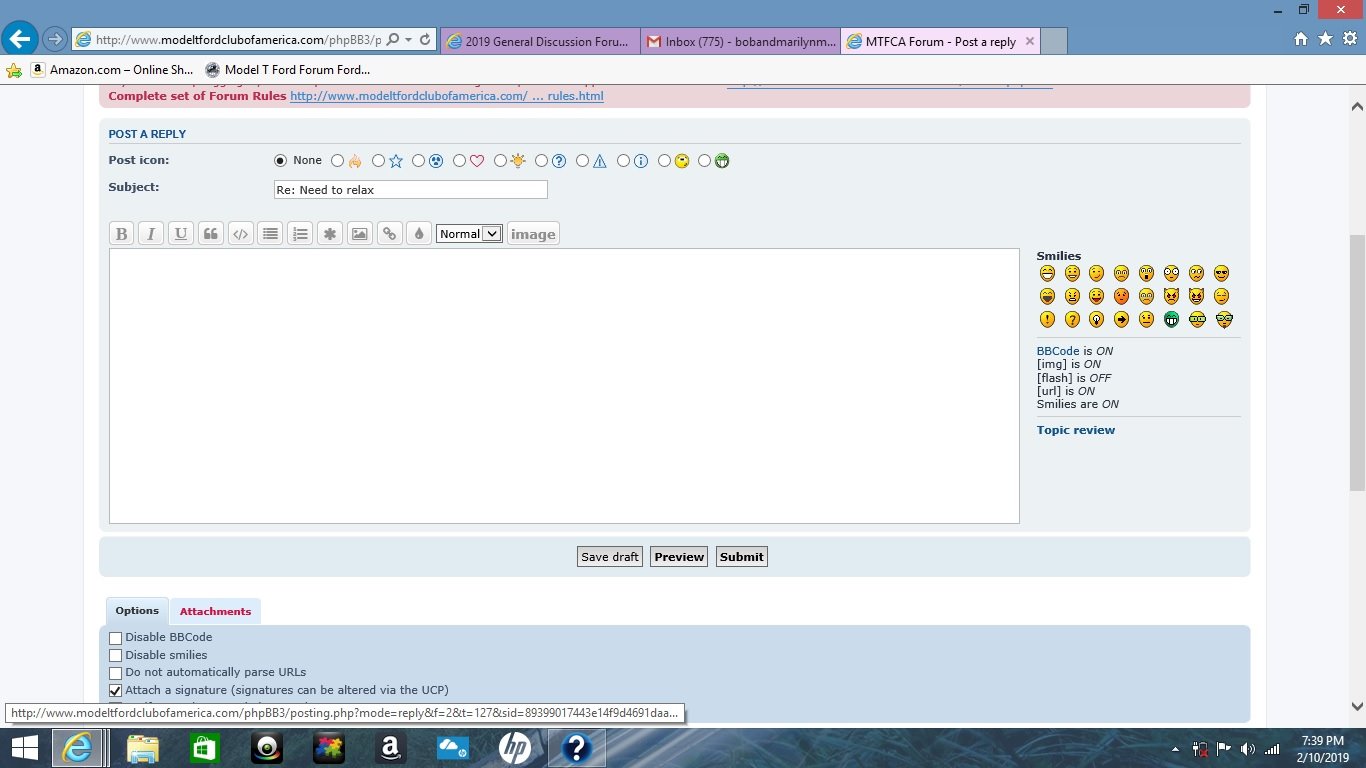Expand the address bar search dropdown arrow
1366x768 pixels.
[409, 40]
